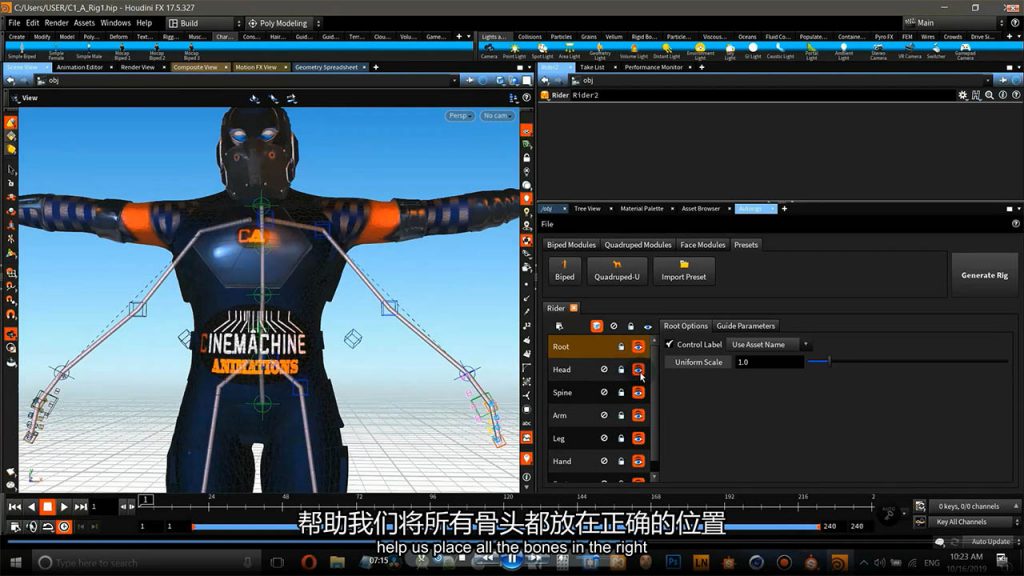Uncheck the Control Label checkbox

click(x=669, y=344)
